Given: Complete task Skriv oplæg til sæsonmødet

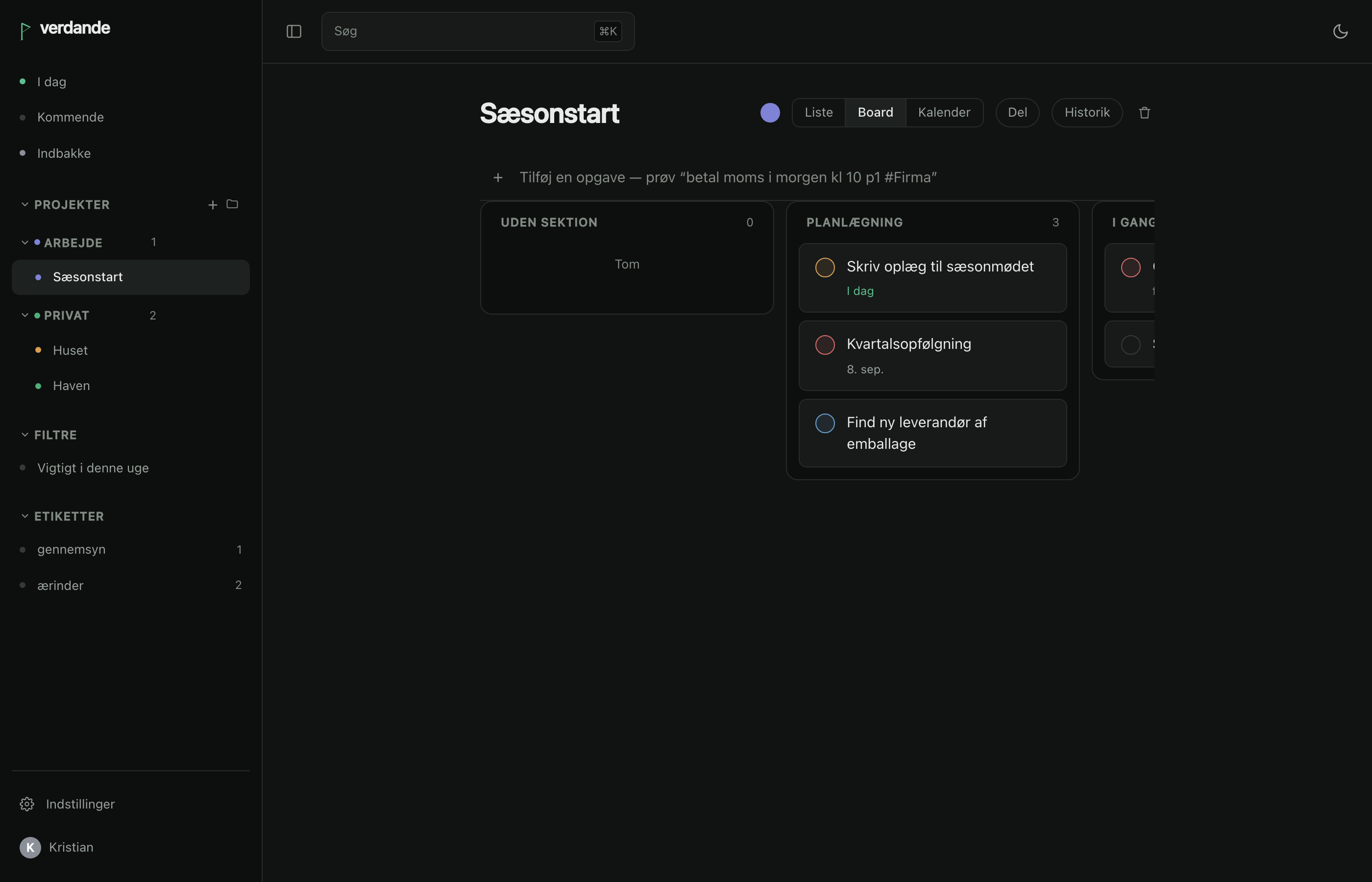Looking at the screenshot, I should 825,268.
